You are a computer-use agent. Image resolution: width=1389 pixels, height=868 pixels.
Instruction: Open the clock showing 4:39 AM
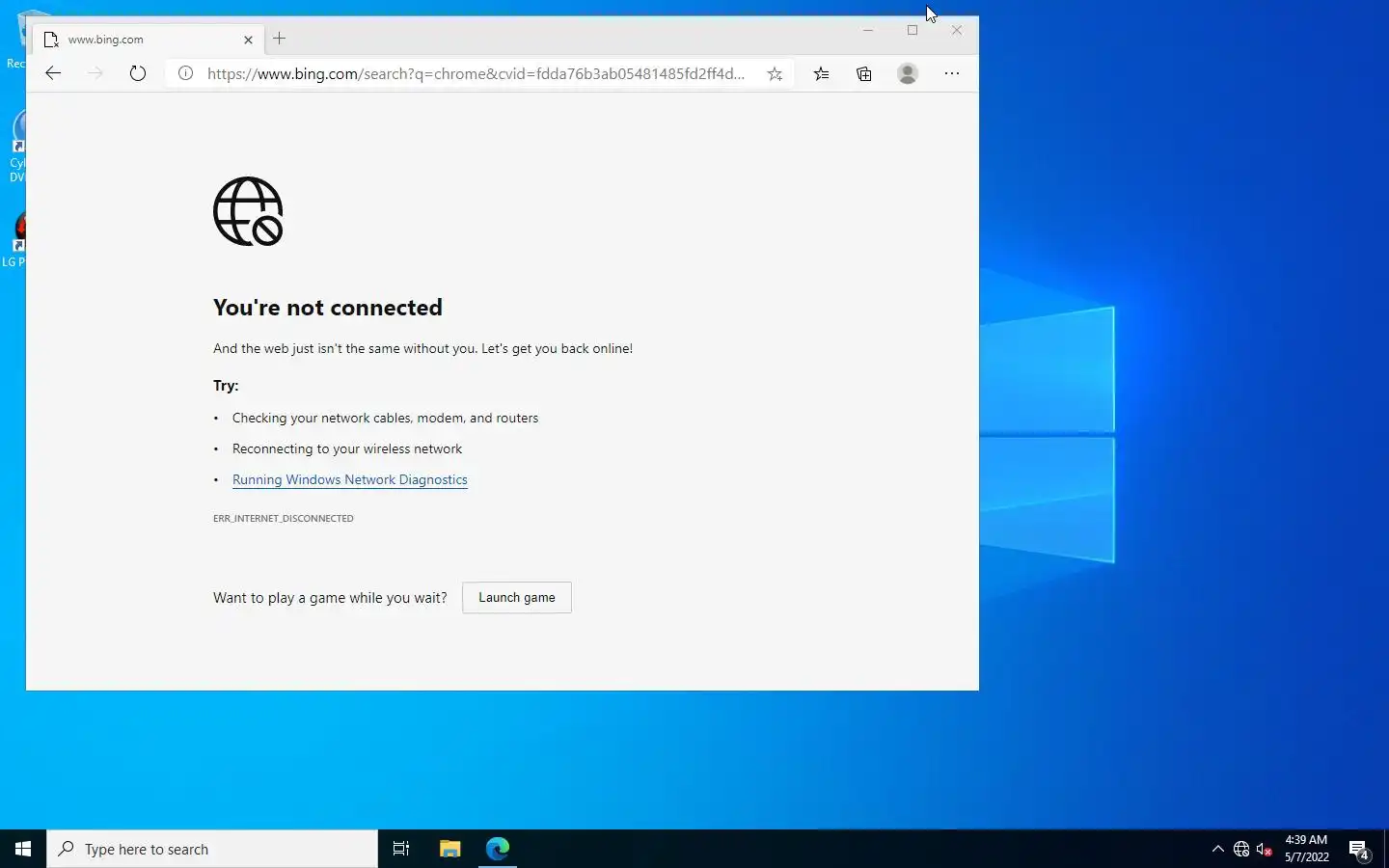tap(1306, 849)
